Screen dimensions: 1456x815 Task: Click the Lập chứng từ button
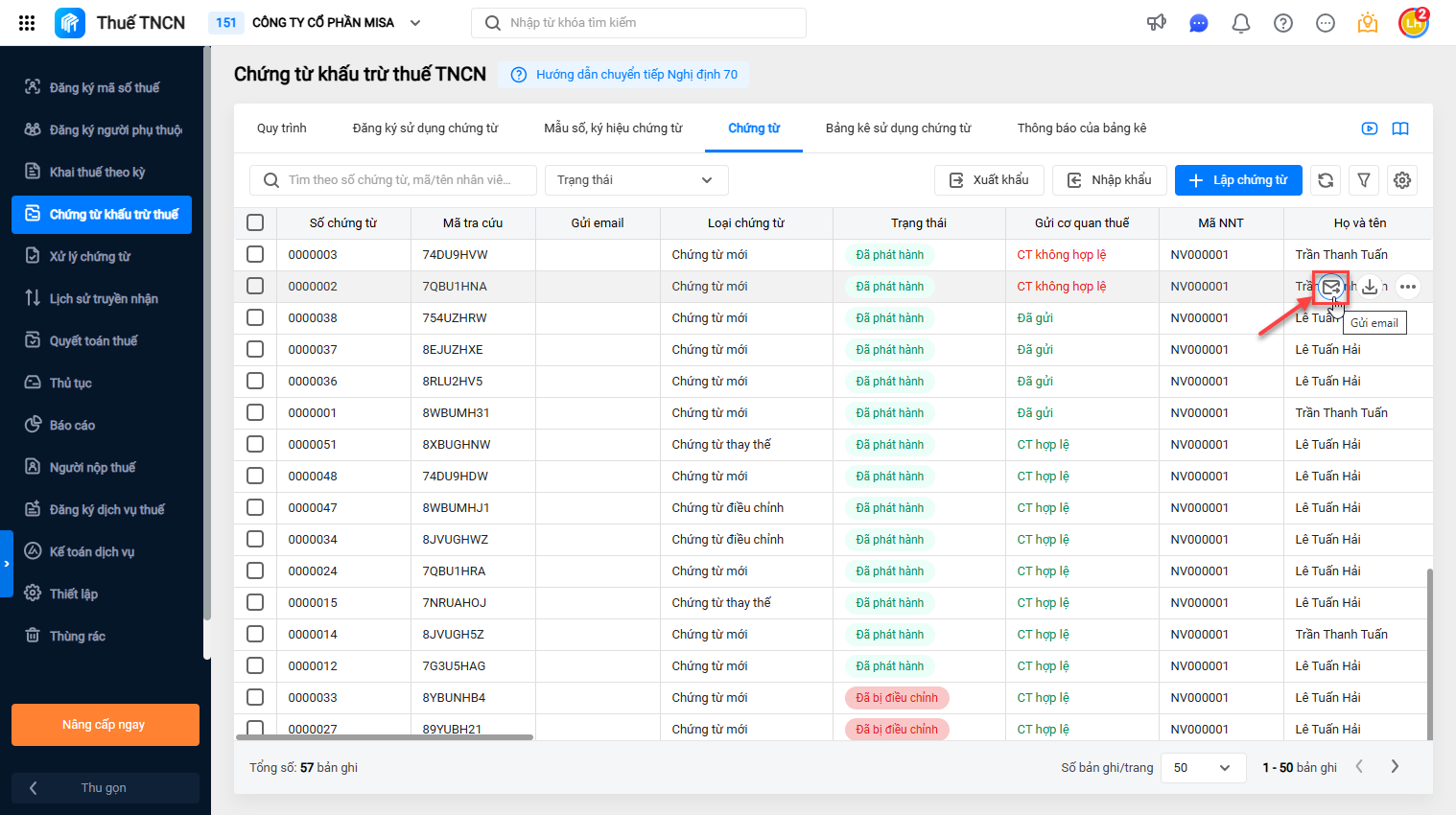pyautogui.click(x=1238, y=180)
